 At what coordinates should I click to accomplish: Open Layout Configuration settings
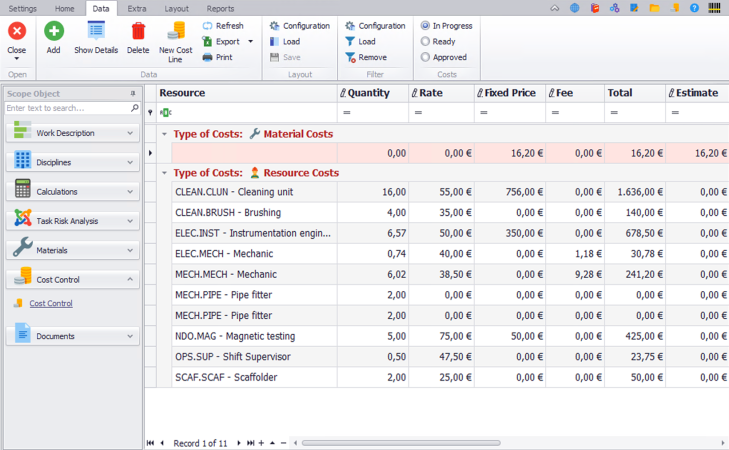click(x=298, y=26)
